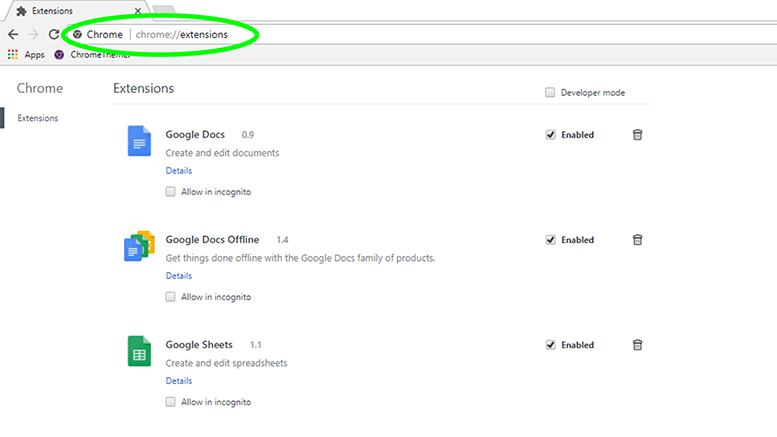Uncheck Enabled for Google Sheets
This screenshot has width=777, height=437.
pos(551,345)
